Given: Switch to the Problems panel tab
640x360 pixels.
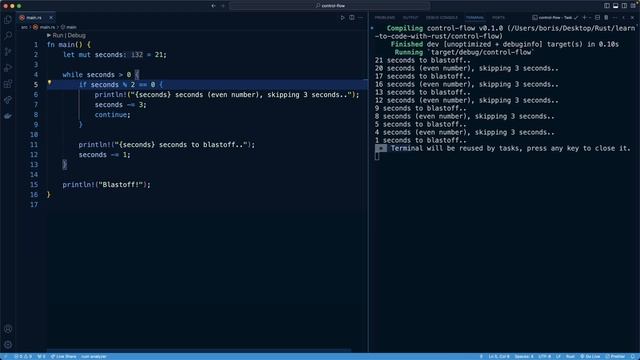Looking at the screenshot, I should (384, 18).
